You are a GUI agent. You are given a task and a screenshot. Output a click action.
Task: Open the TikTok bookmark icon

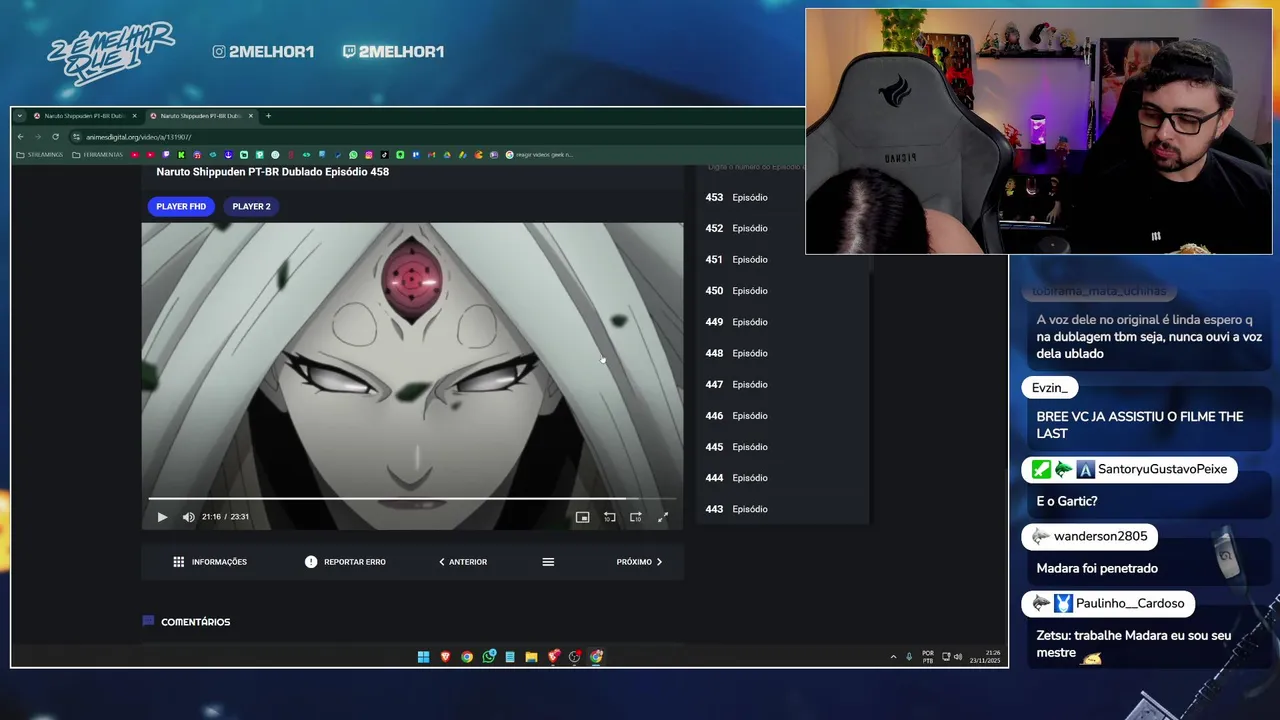[x=384, y=155]
